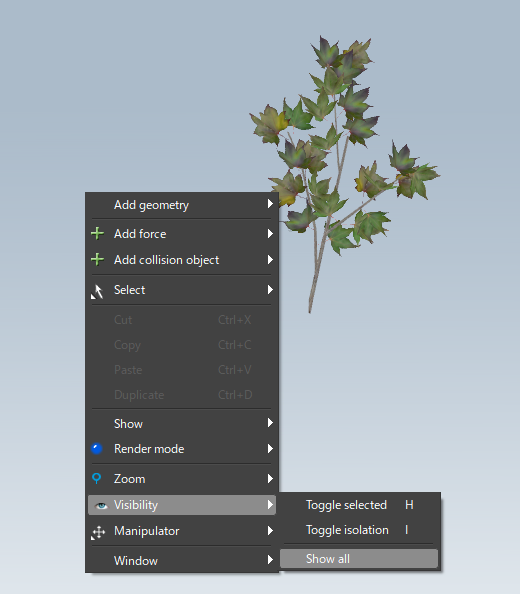The width and height of the screenshot is (520, 594).
Task: Click the arrow at right of Manipulator
Action: point(270,530)
